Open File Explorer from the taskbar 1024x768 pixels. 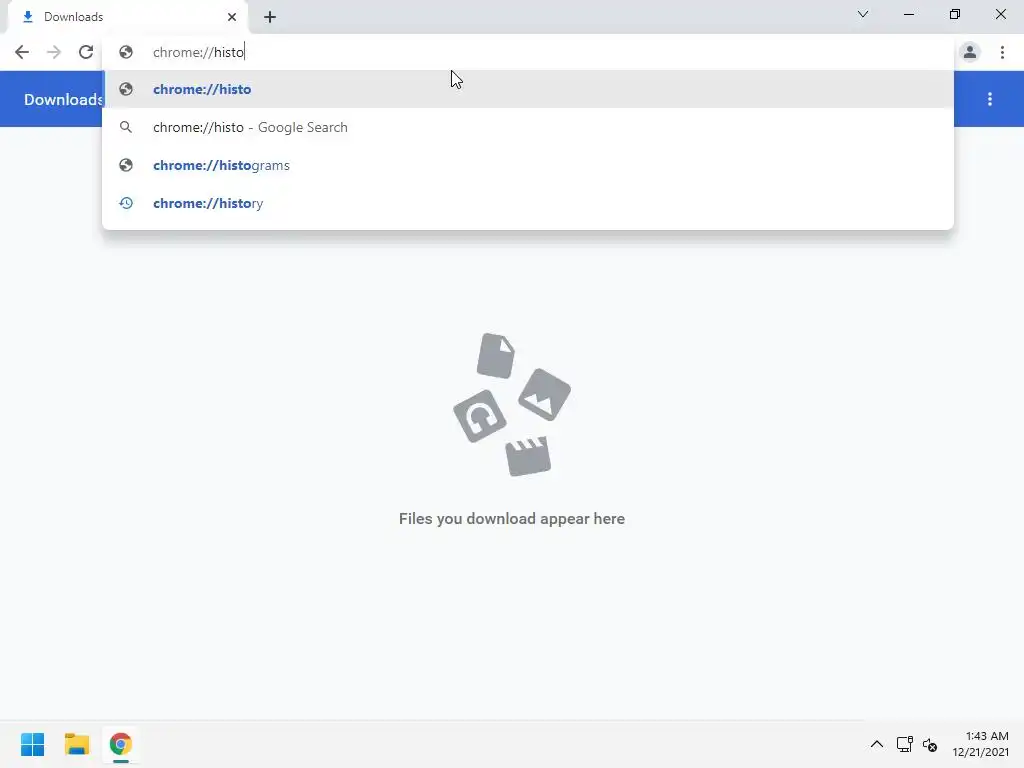(76, 744)
